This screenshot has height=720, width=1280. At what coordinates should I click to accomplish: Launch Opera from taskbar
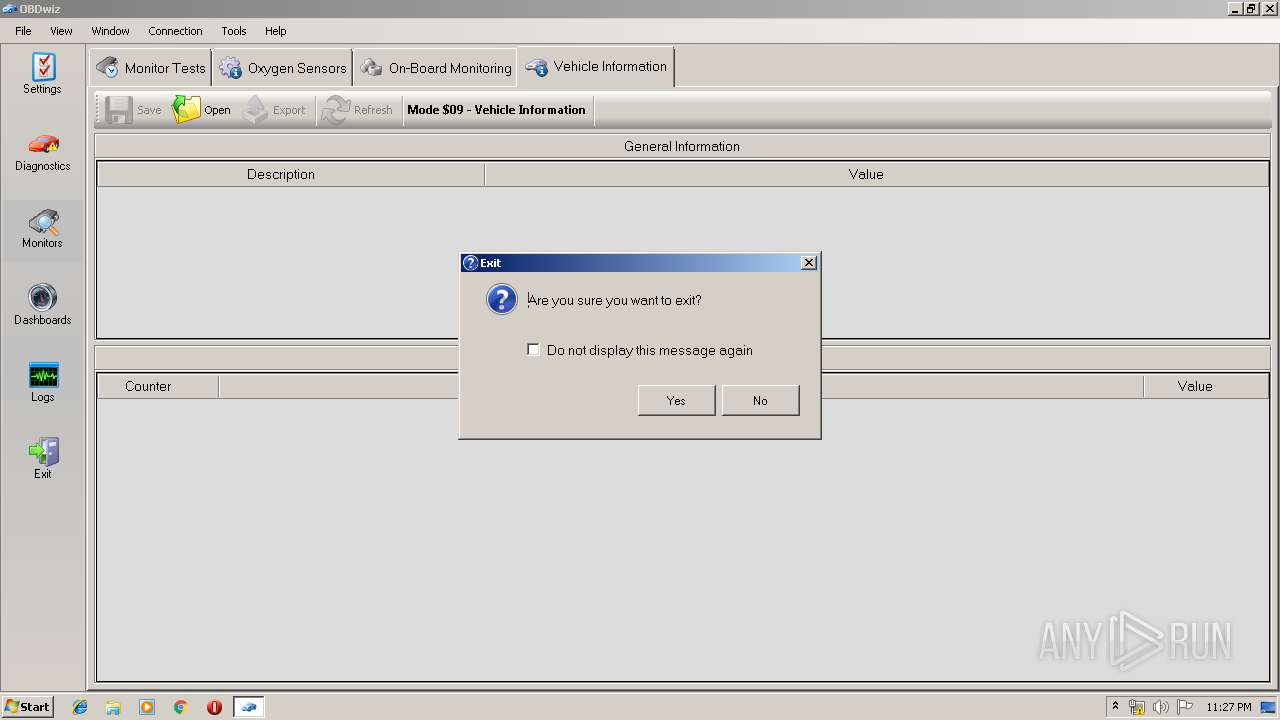pyautogui.click(x=214, y=707)
